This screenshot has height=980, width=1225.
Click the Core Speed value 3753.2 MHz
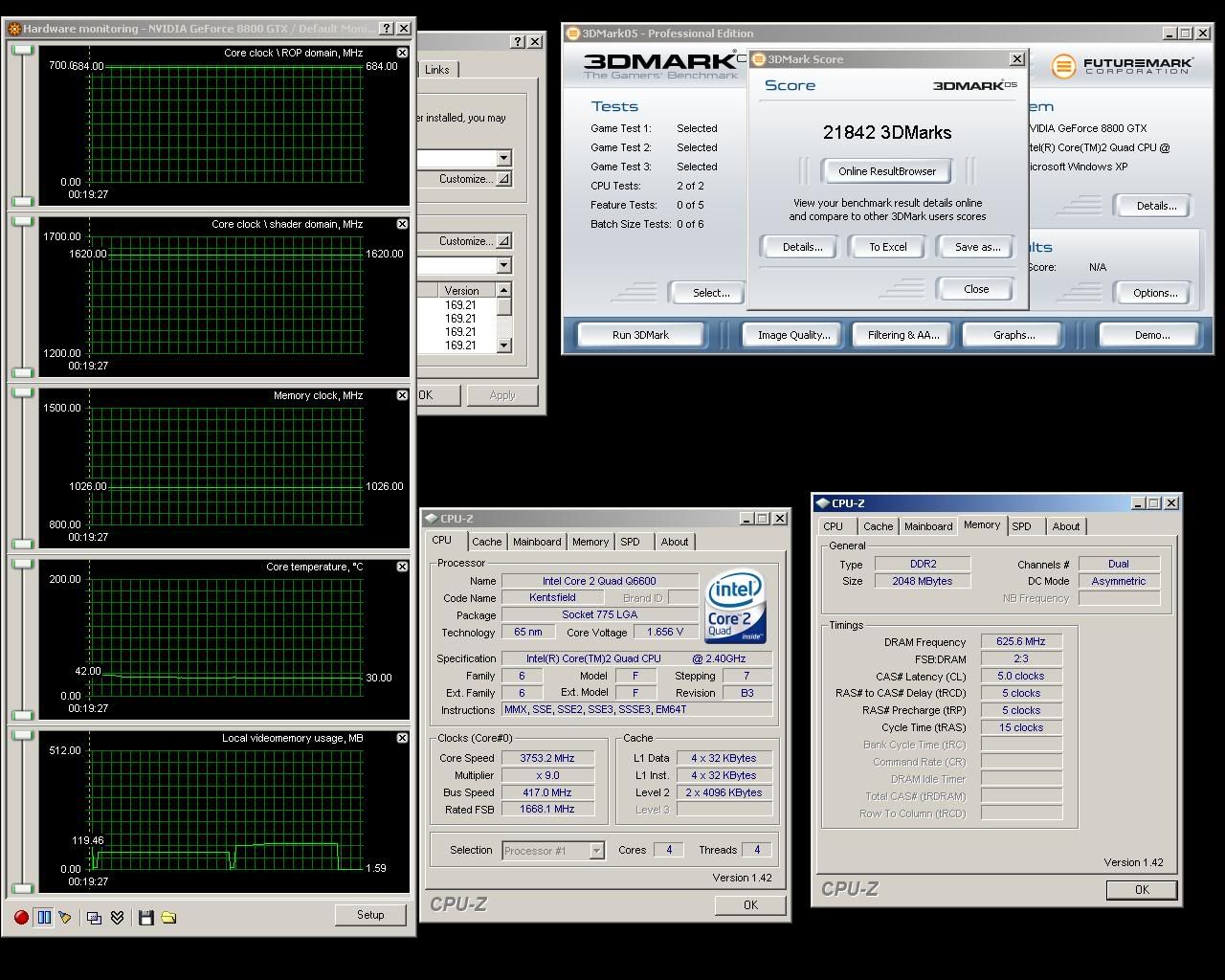[x=547, y=758]
